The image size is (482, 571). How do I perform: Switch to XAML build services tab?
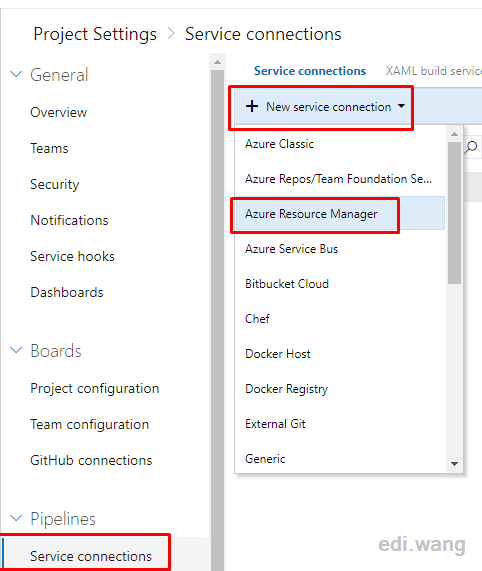coord(433,71)
